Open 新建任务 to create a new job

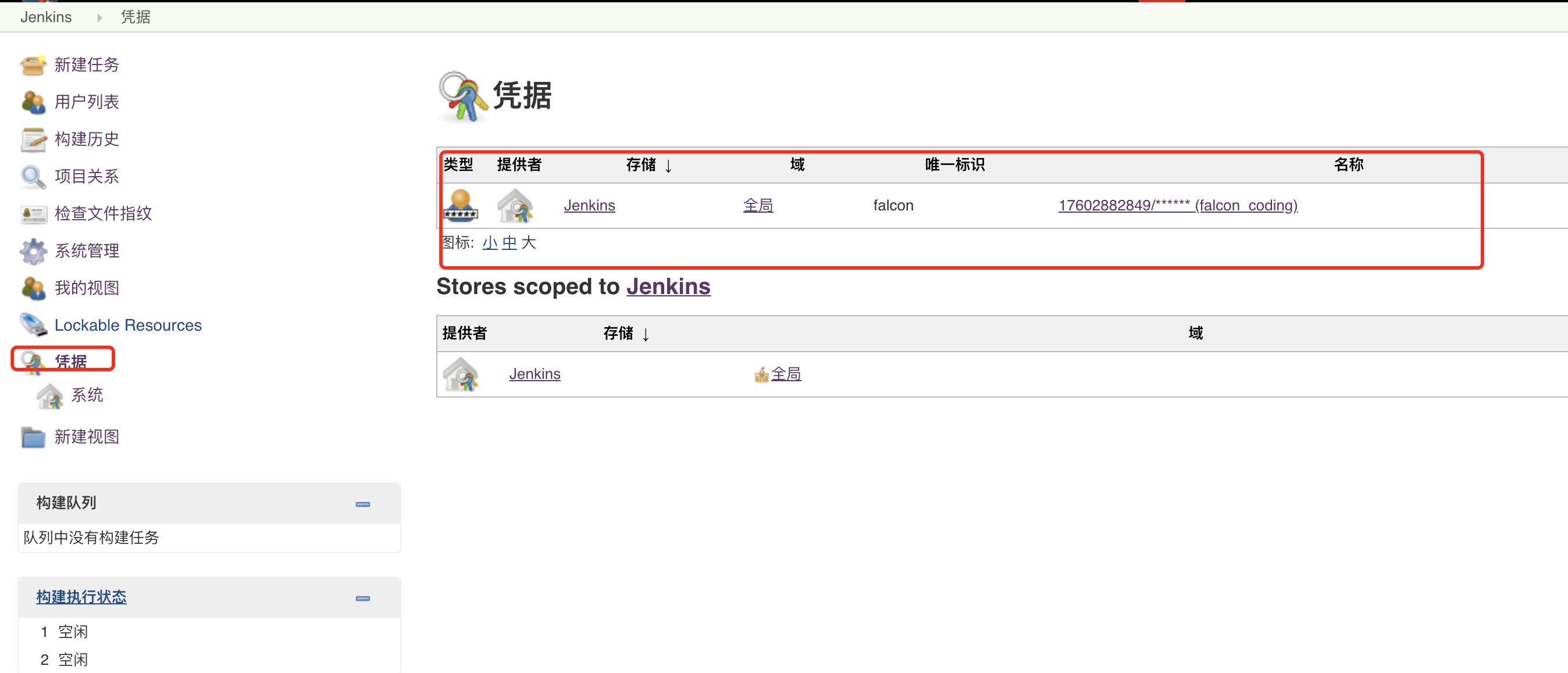point(87,65)
